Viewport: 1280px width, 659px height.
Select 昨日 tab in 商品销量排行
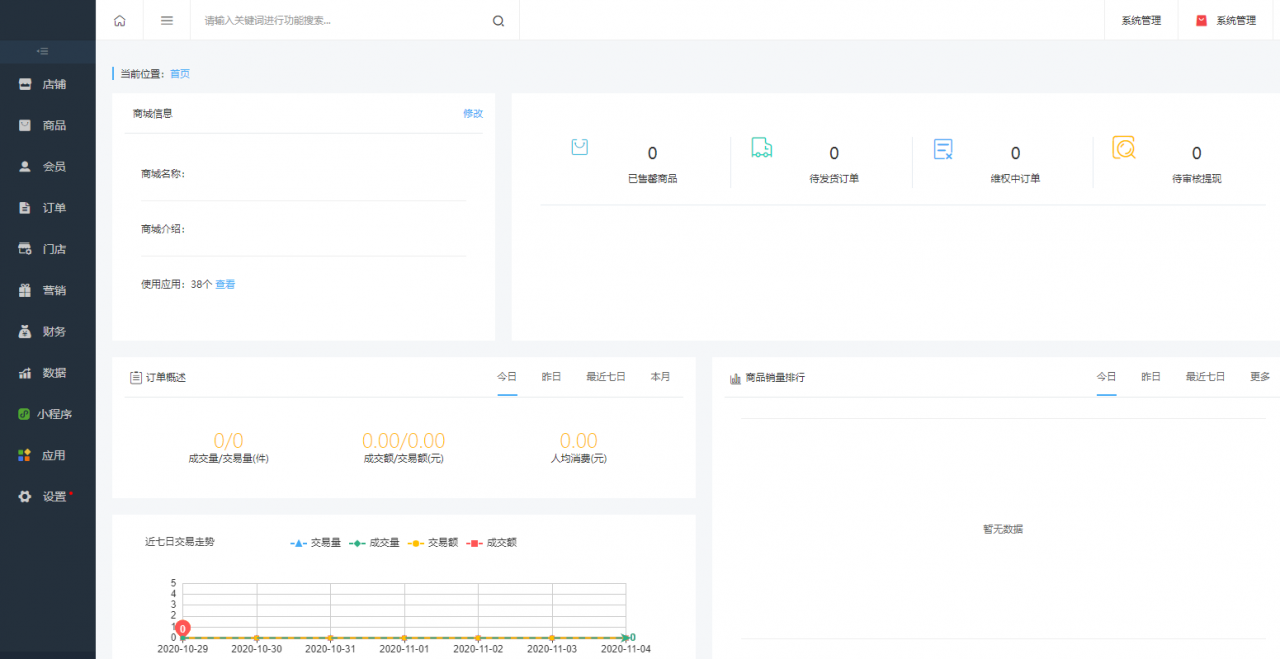point(1151,377)
